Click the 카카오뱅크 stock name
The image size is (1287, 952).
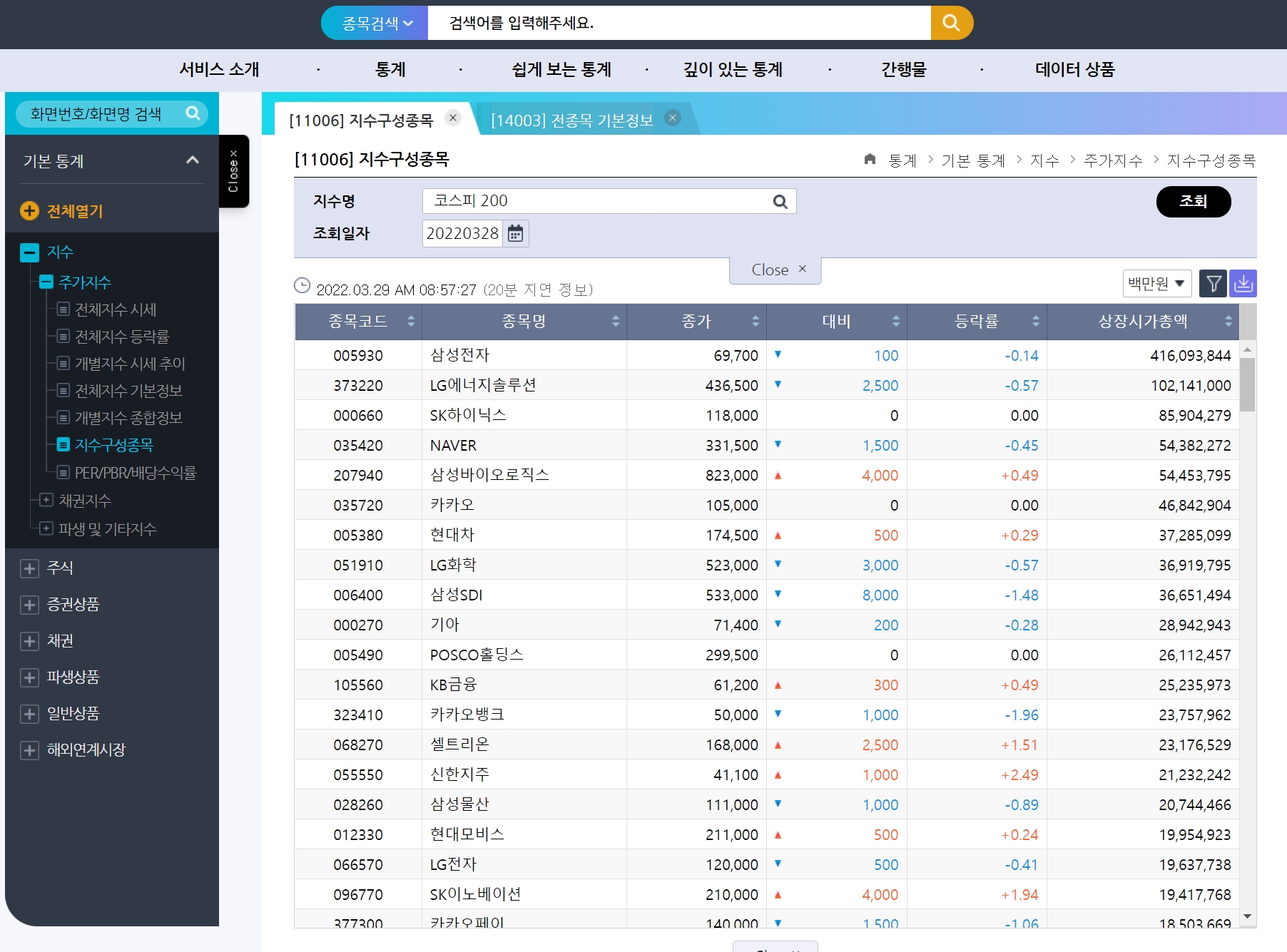(x=467, y=715)
